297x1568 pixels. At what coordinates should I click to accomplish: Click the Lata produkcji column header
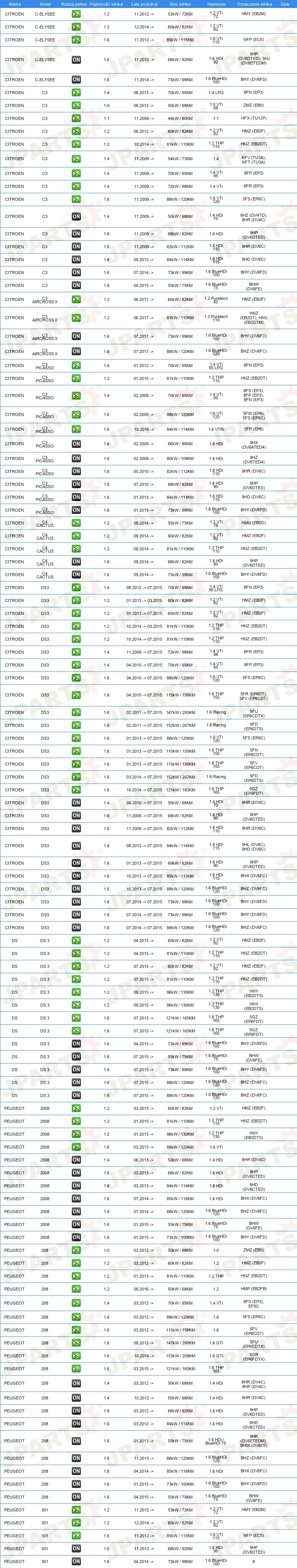click(x=144, y=4)
